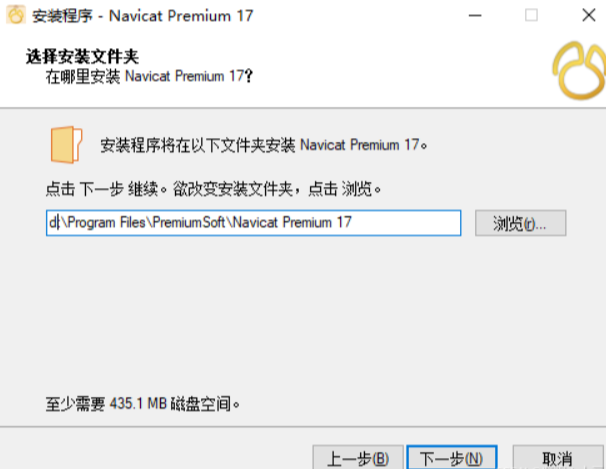Screen dimensions: 606x469
Task: Click the 至少需要 435.1 MB 磁盘空间 text
Action: (x=143, y=404)
